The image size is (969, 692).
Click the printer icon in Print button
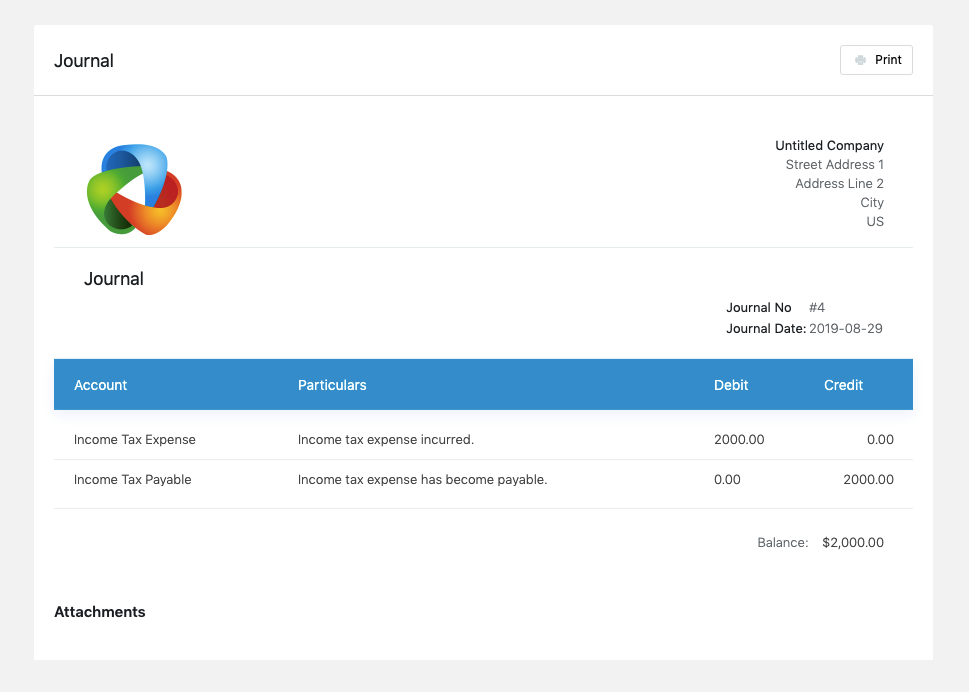[x=860, y=60]
